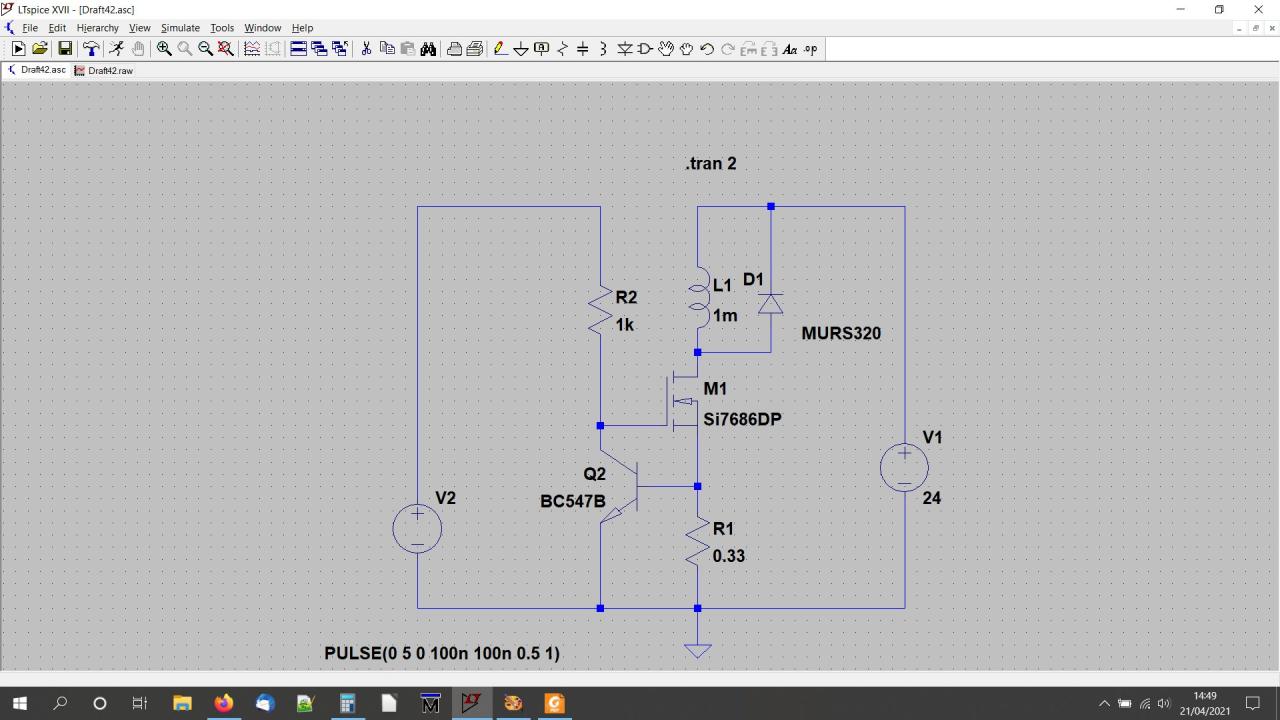Viewport: 1280px width, 720px height.
Task: Open a file with the folder icon
Action: (x=40, y=49)
